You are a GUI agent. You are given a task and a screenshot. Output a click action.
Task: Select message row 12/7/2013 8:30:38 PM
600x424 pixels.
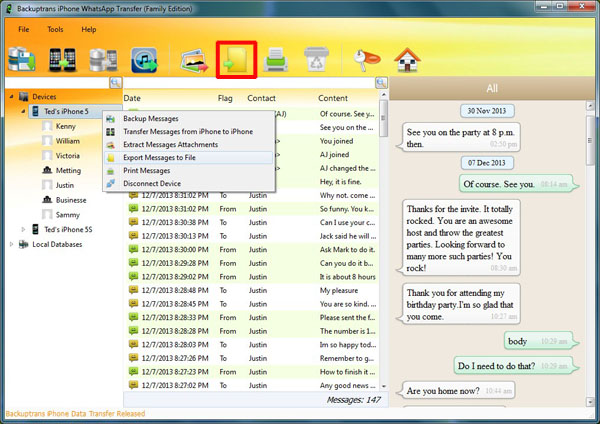pos(252,223)
